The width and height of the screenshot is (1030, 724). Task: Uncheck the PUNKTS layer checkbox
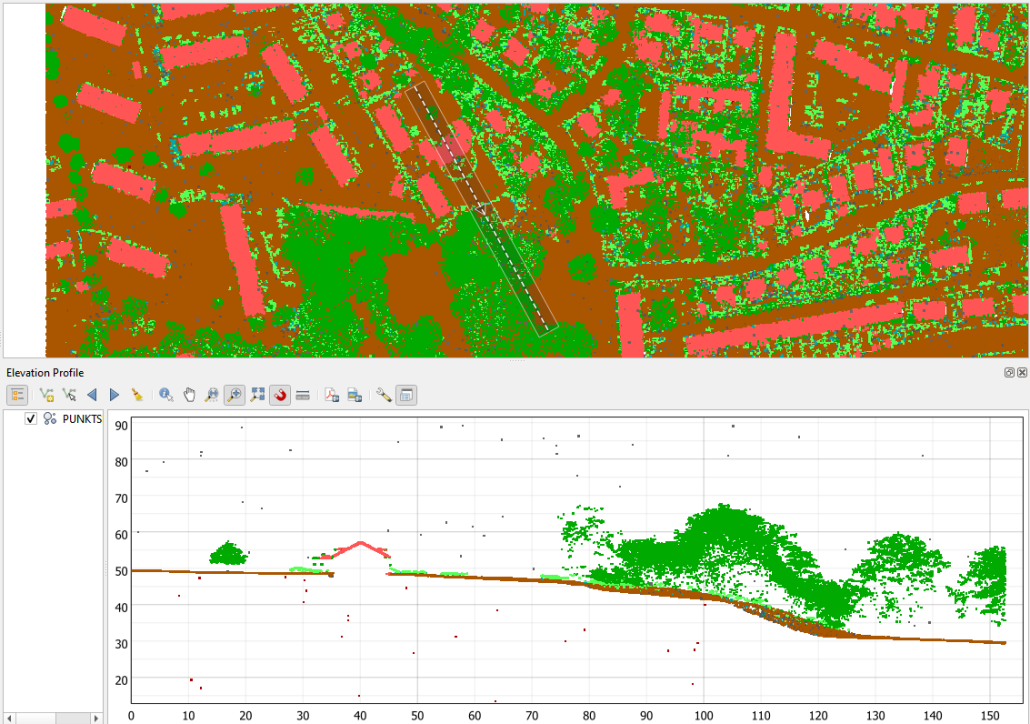click(28, 419)
